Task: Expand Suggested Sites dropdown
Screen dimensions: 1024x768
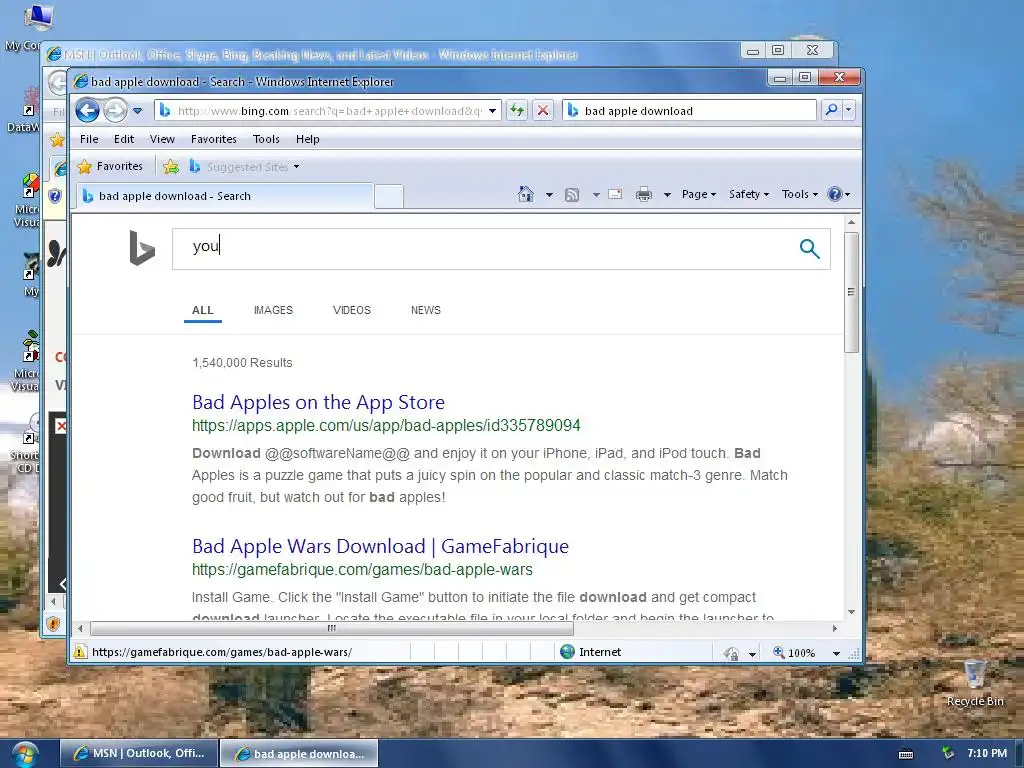Action: [296, 167]
